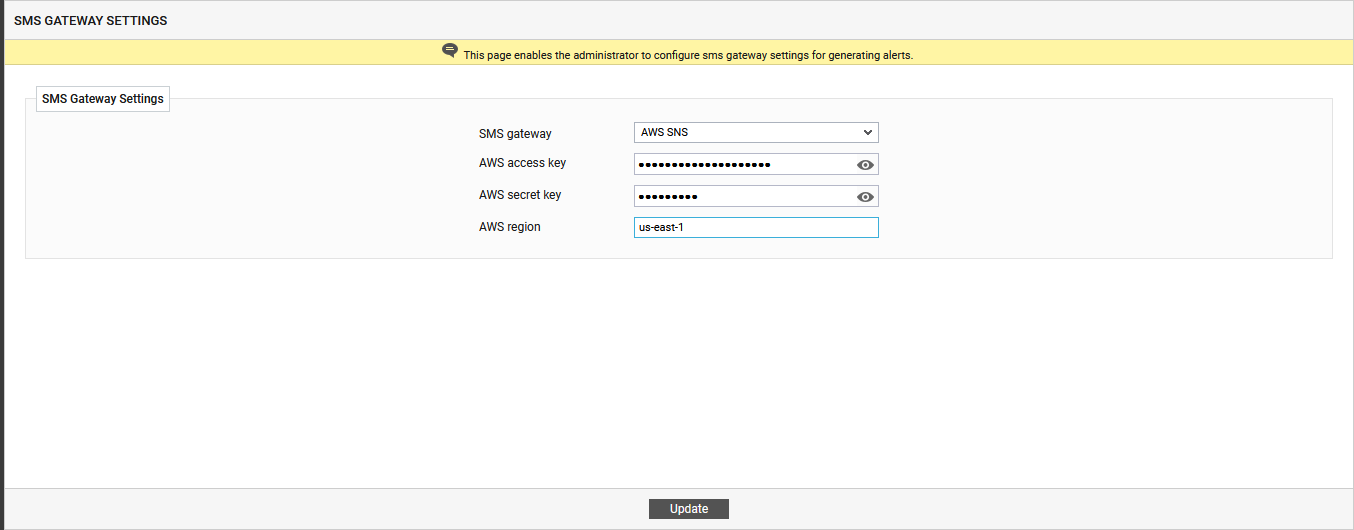This screenshot has width=1354, height=530.
Task: Select the SMS Gateway Settings section legend
Action: click(x=103, y=99)
